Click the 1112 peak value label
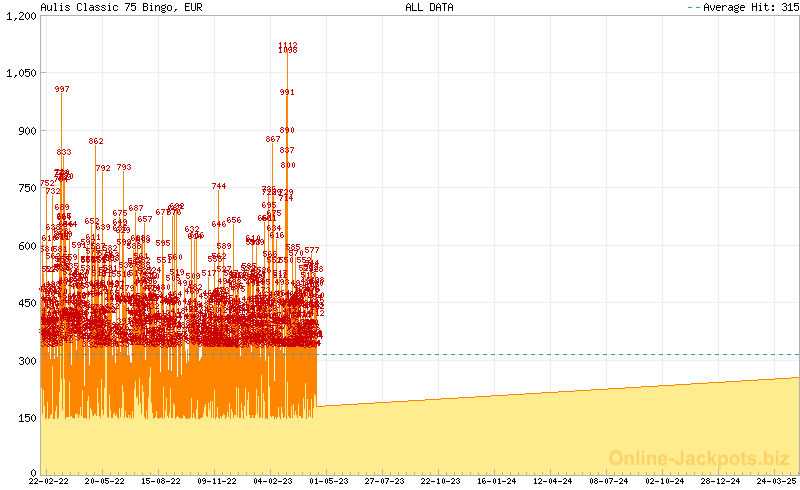The height and width of the screenshot is (490, 800). [x=288, y=45]
